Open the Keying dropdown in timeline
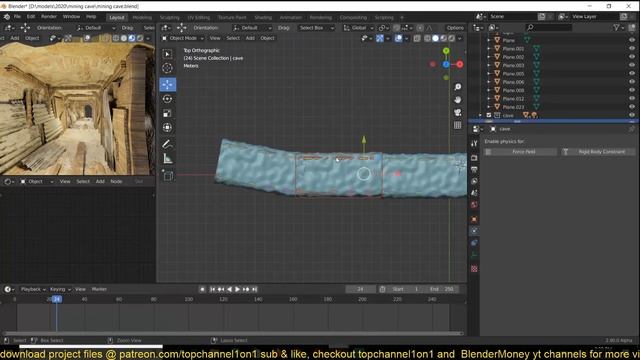 [60, 289]
